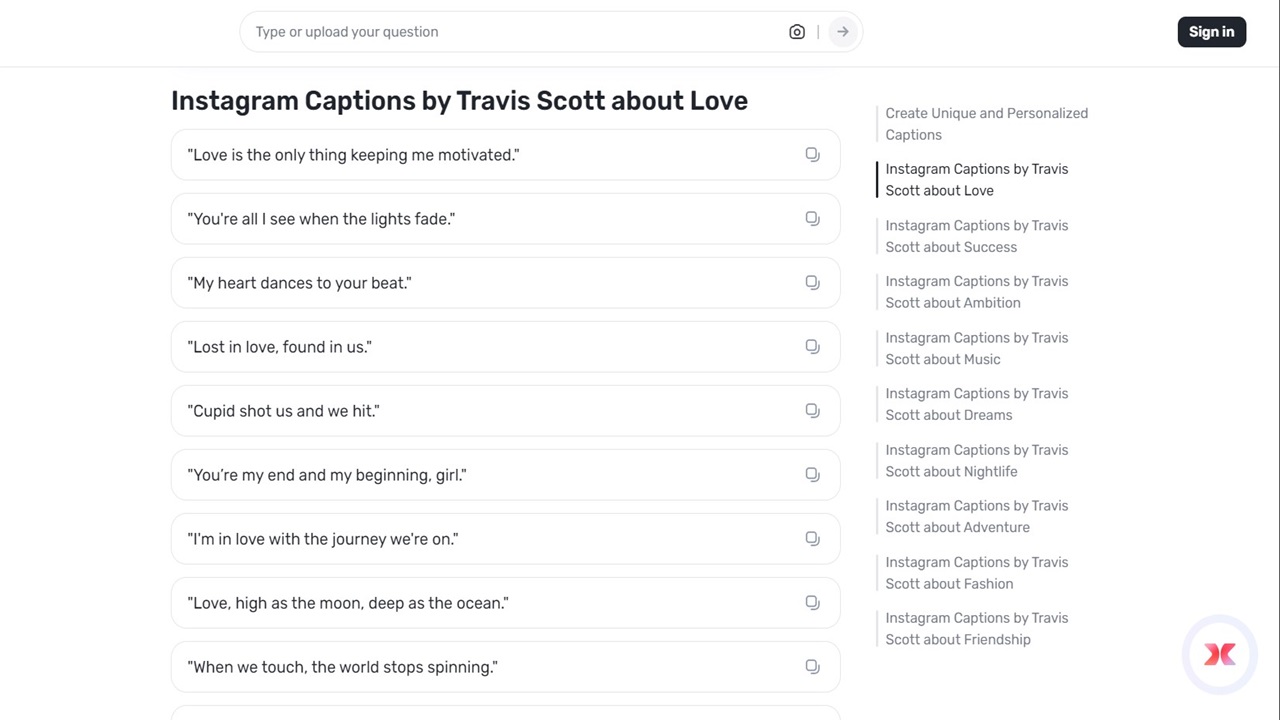Select text "You're my end and my beginning, girl."
Image resolution: width=1280 pixels, height=720 pixels.
[327, 475]
